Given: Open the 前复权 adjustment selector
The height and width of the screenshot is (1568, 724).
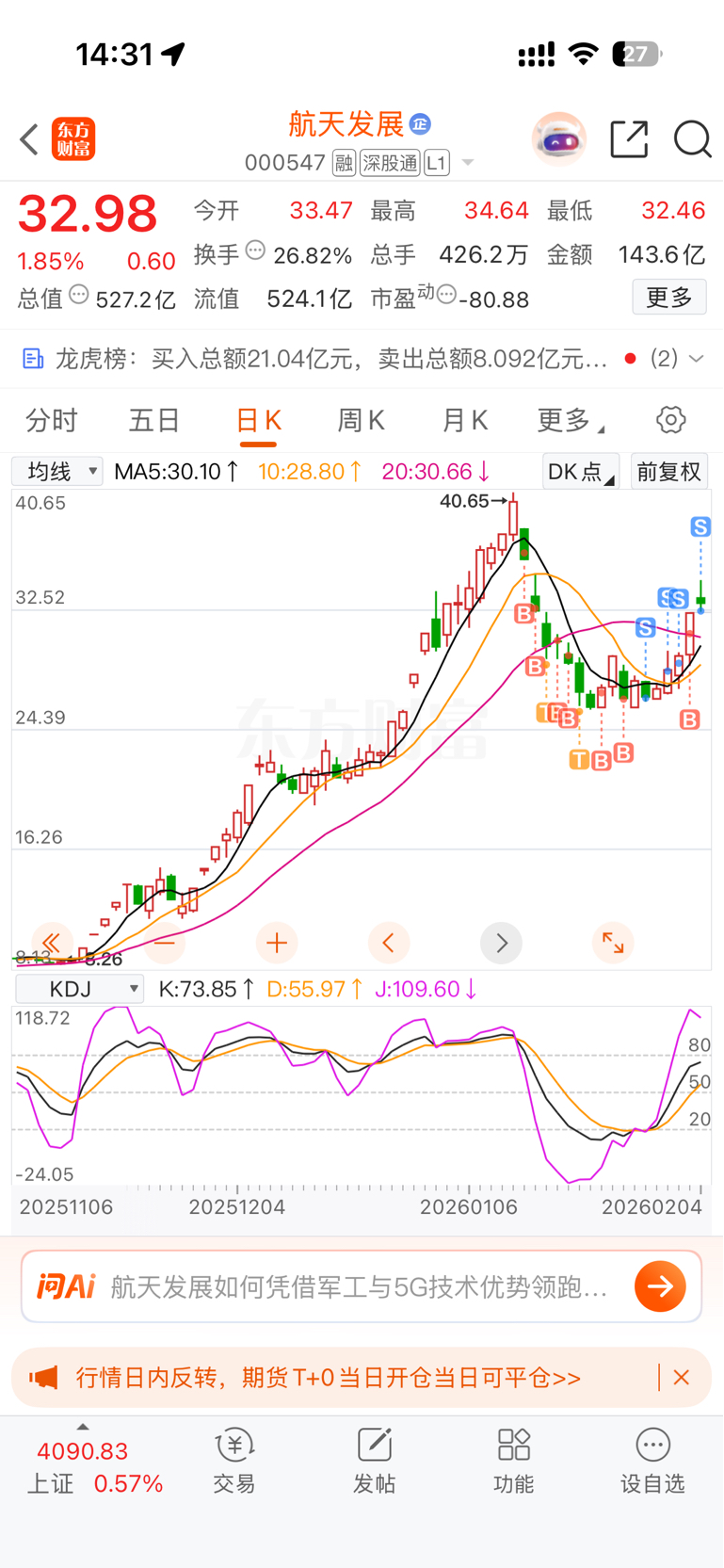Looking at the screenshot, I should tap(669, 471).
